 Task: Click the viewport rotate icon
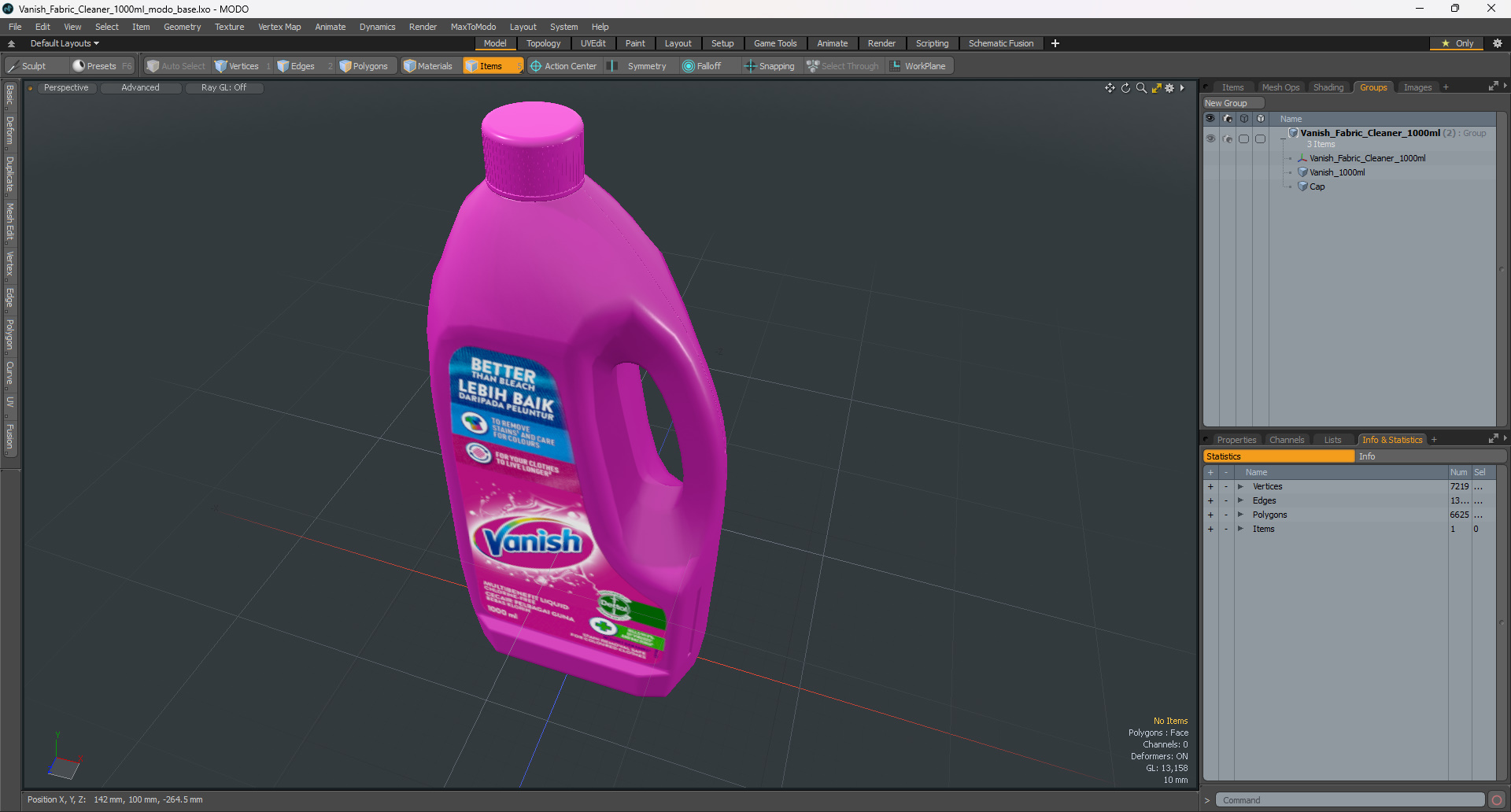1125,88
